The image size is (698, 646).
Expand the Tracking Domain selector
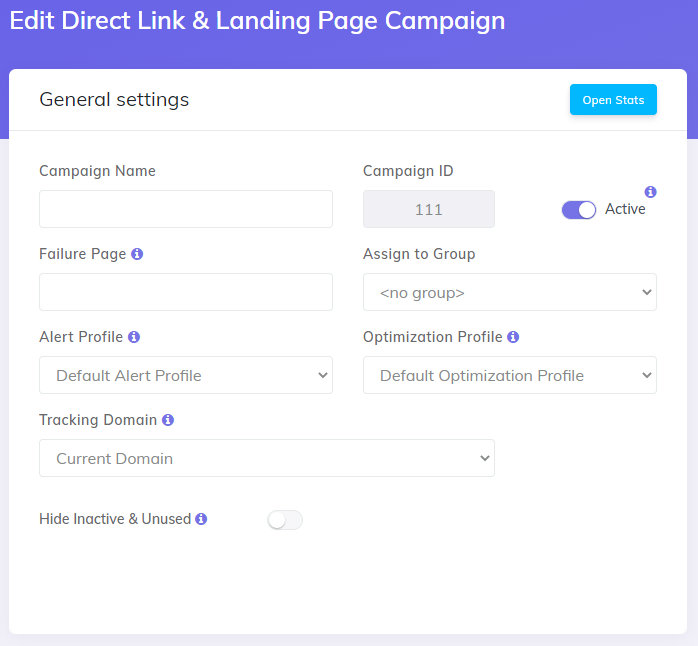(x=267, y=458)
